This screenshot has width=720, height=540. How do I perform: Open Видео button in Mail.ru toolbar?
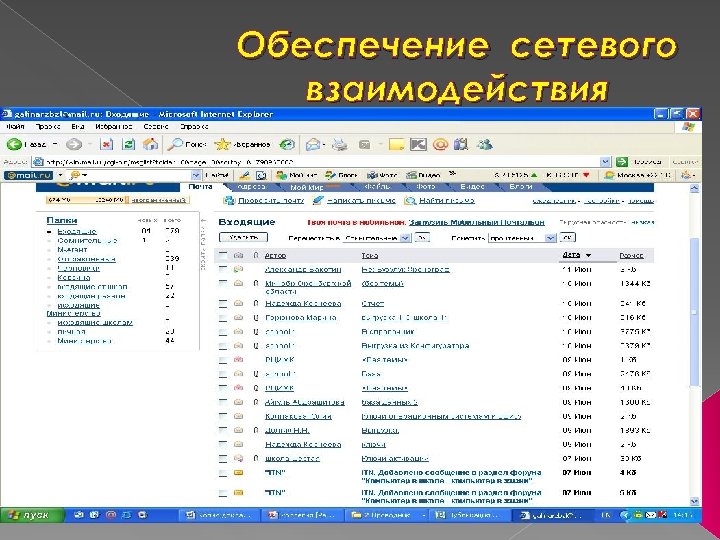[423, 175]
